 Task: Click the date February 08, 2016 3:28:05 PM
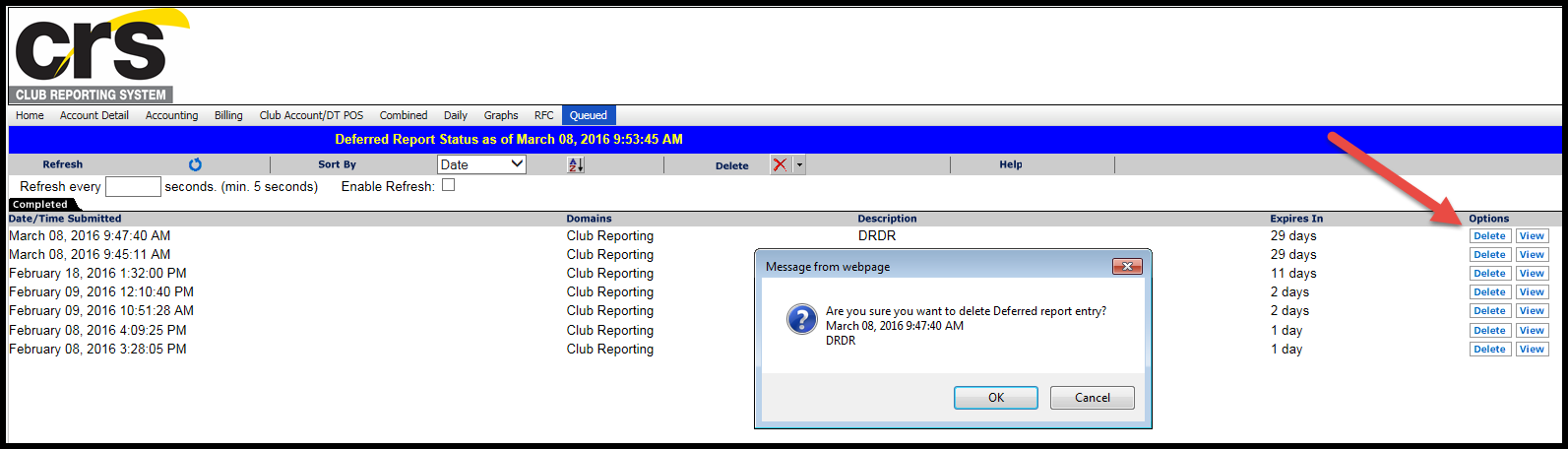(x=97, y=350)
